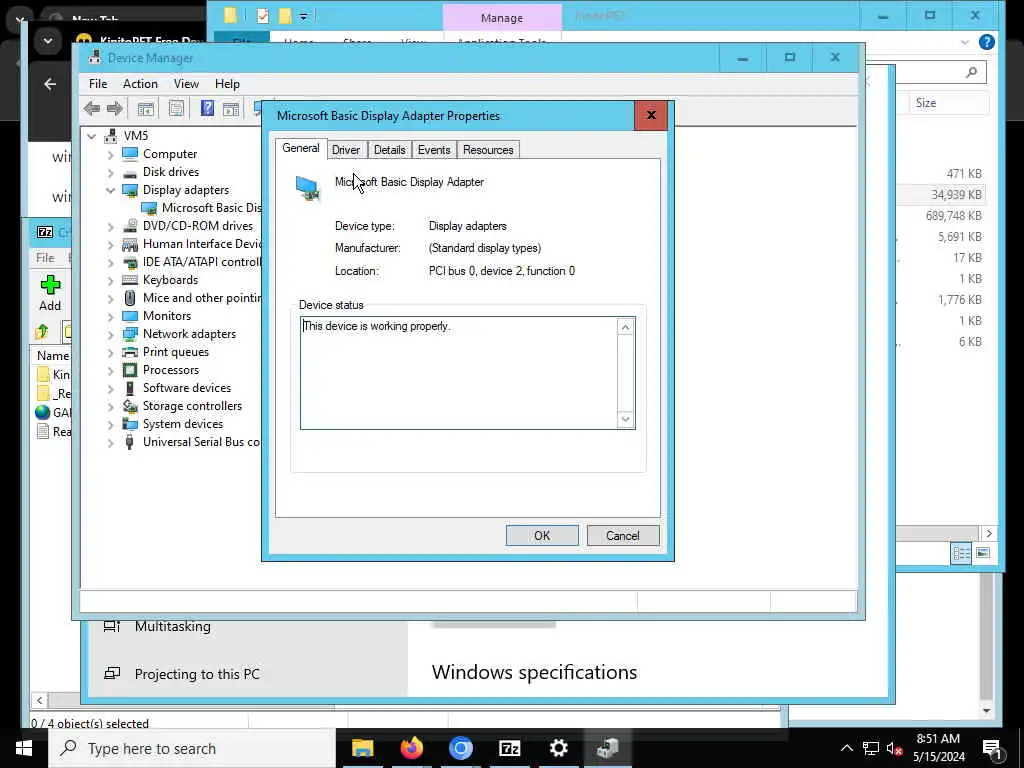Open Multitasking in Settings sidebar
This screenshot has width=1024, height=768.
pos(172,626)
